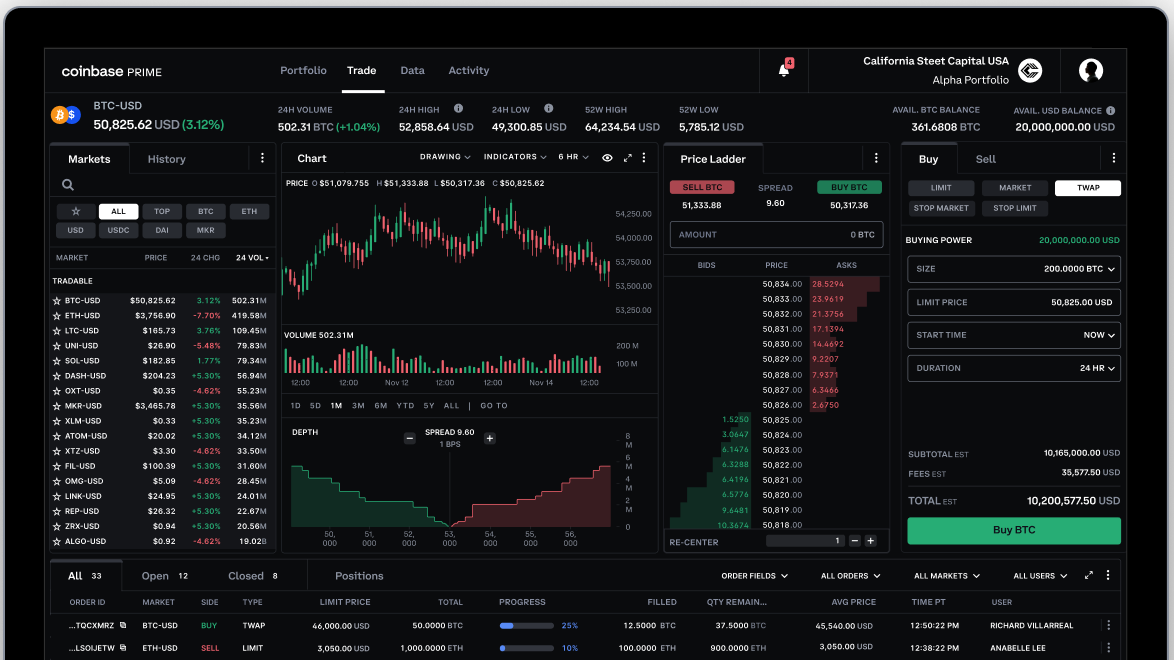Click BUY BTC in Price Ladder
This screenshot has height=660, width=1174.
[849, 187]
